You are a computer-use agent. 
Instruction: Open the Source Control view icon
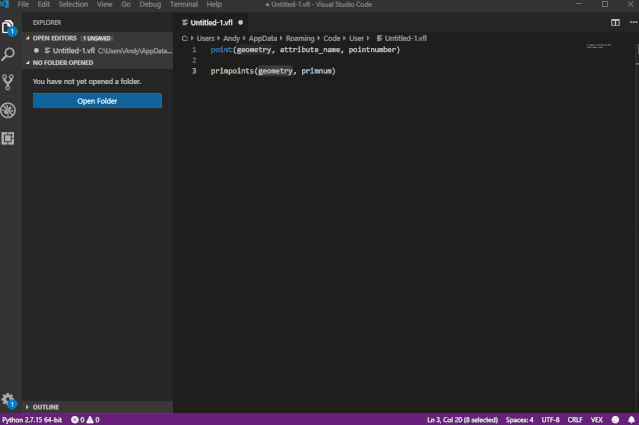point(8,82)
